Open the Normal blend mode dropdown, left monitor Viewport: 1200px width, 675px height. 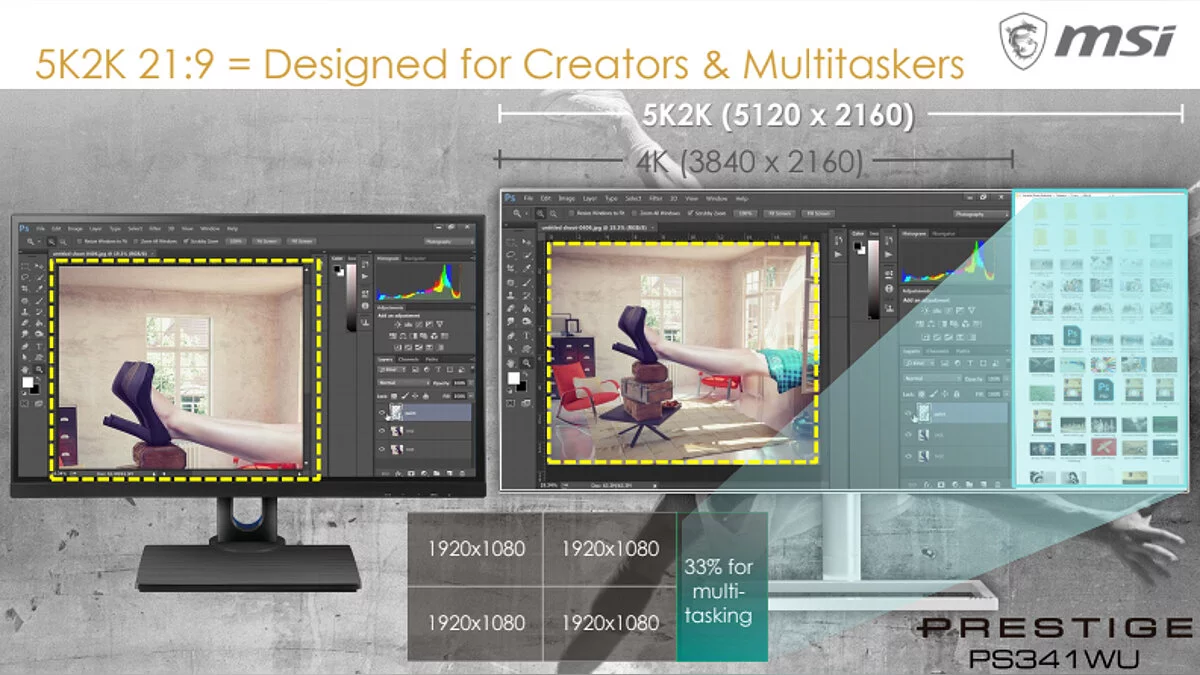(404, 383)
